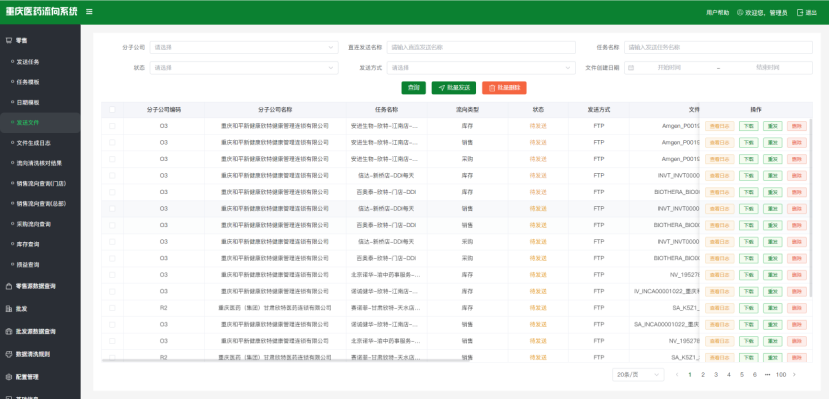
Task: Click the 状态 column header
Action: point(538,110)
